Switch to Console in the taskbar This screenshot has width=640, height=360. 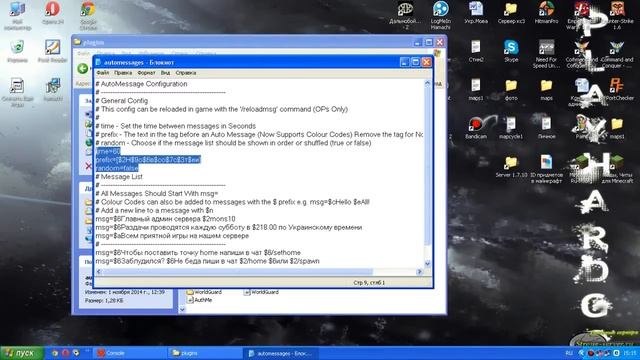tap(131, 353)
